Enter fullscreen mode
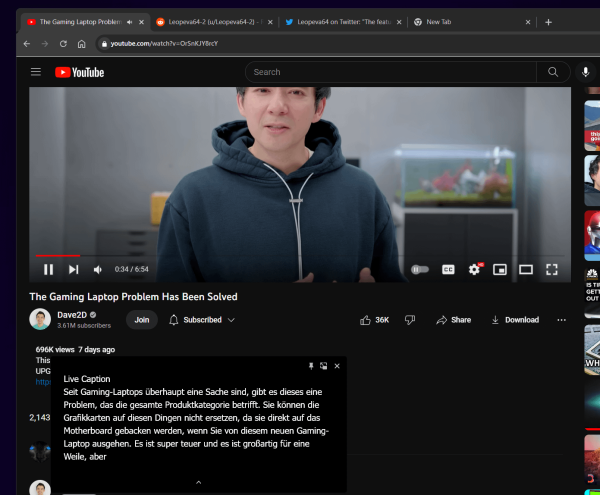The height and width of the screenshot is (495, 600). click(551, 269)
